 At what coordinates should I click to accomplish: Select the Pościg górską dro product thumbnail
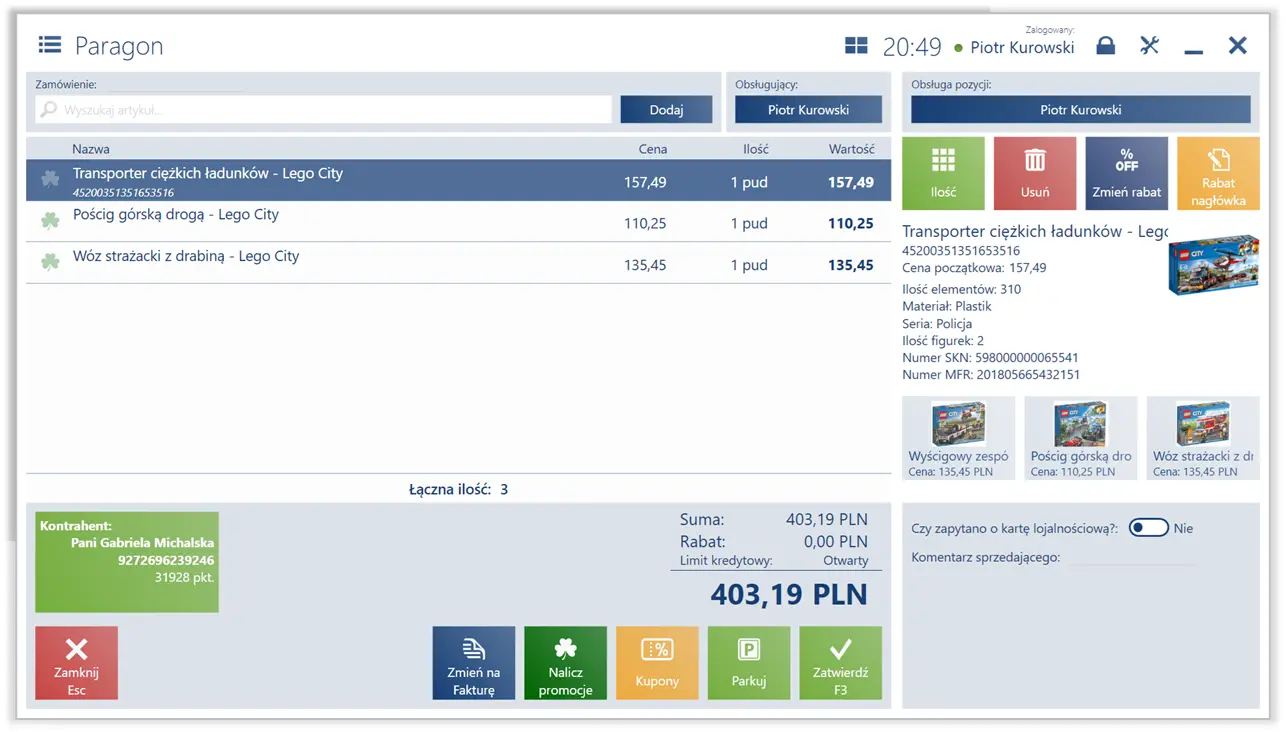1081,438
